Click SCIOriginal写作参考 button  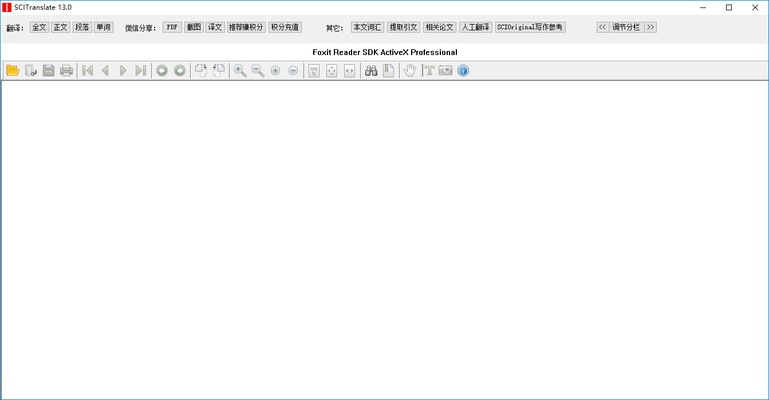pyautogui.click(x=530, y=27)
